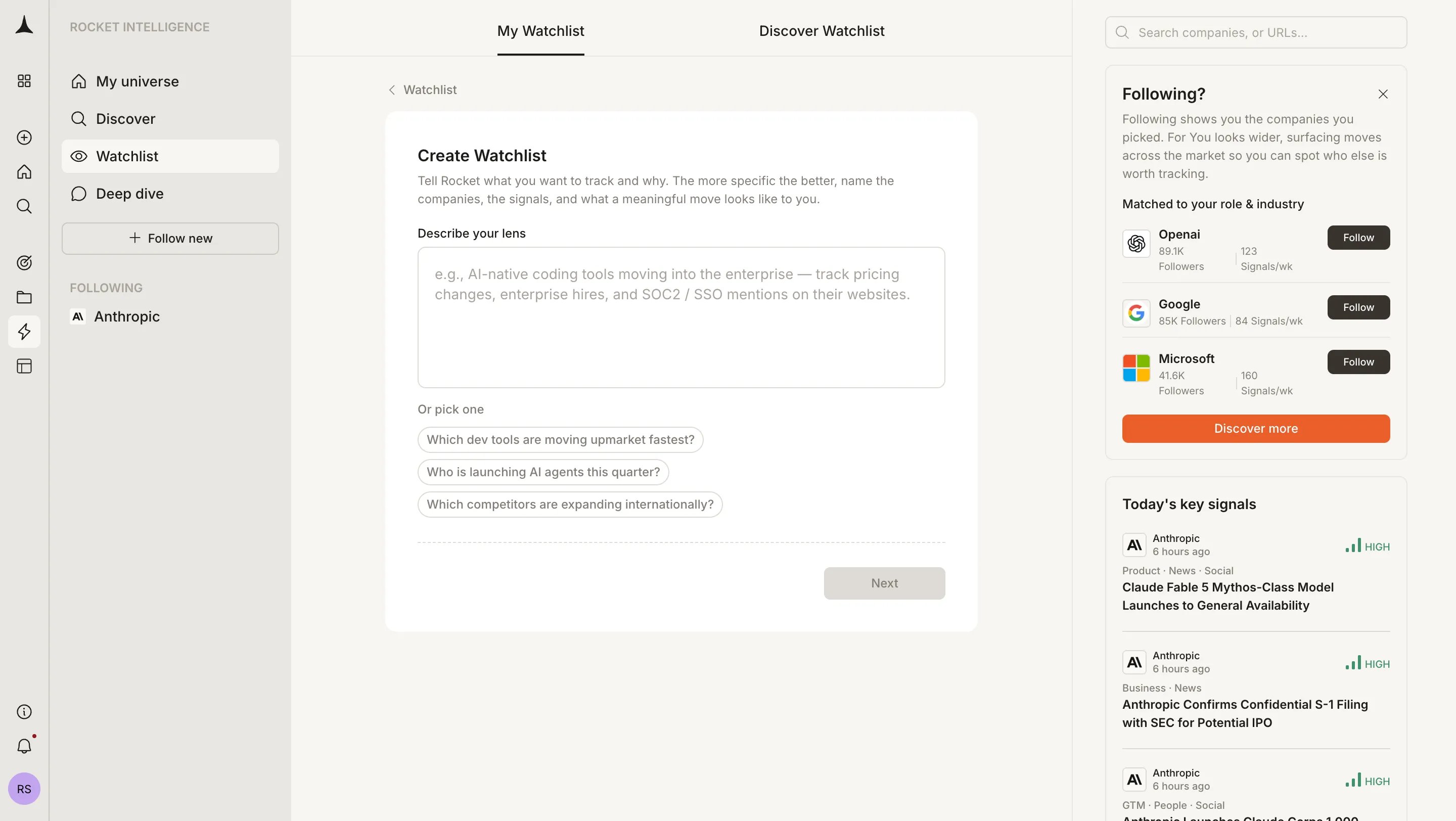Open the folder icon in the left rail
Viewport: 1456px width, 821px height.
[x=24, y=297]
